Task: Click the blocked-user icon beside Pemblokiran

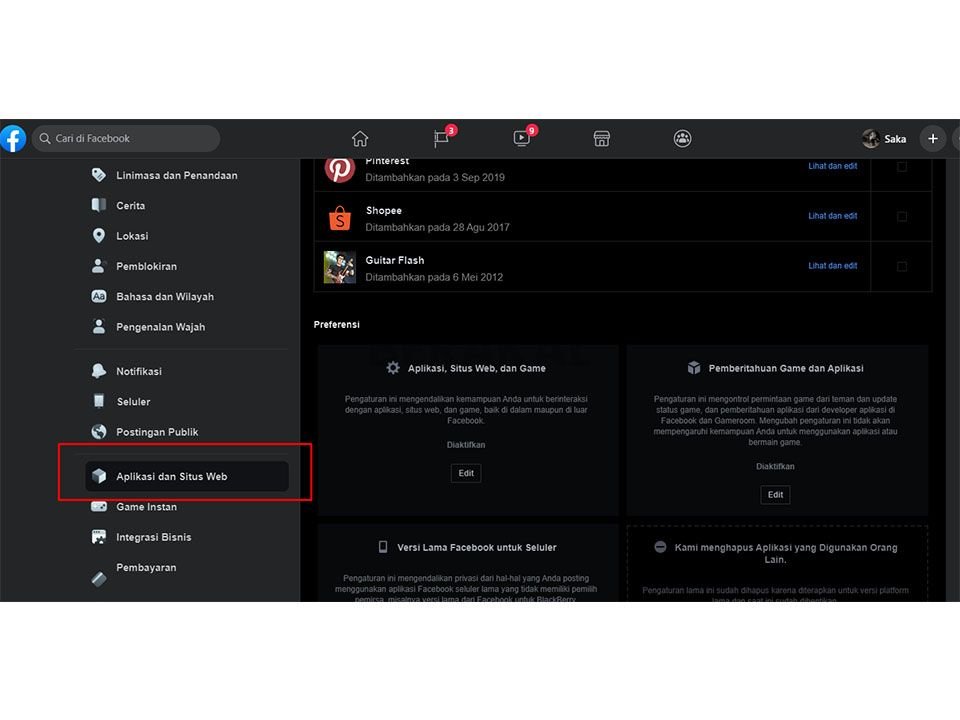Action: pos(99,266)
